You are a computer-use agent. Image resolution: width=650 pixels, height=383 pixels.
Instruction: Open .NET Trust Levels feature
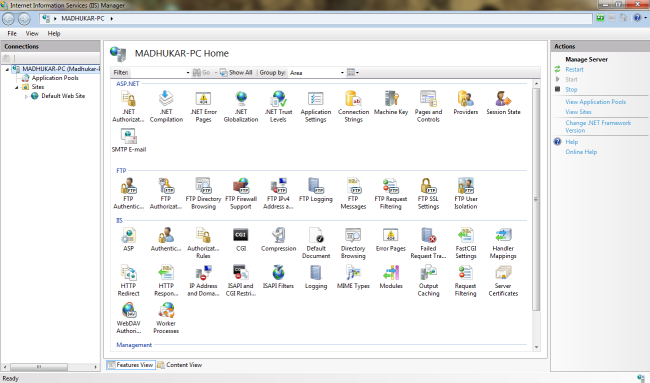click(x=279, y=107)
